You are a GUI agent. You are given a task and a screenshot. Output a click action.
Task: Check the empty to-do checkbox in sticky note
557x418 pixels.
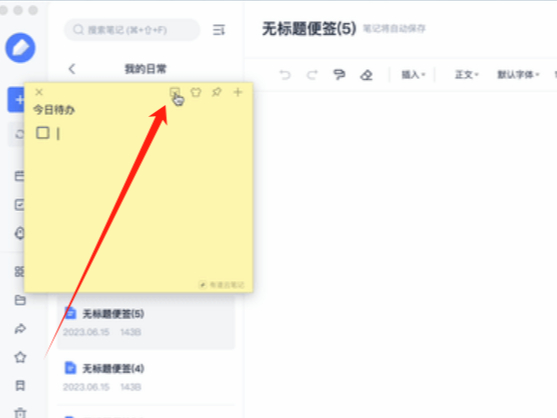43,133
